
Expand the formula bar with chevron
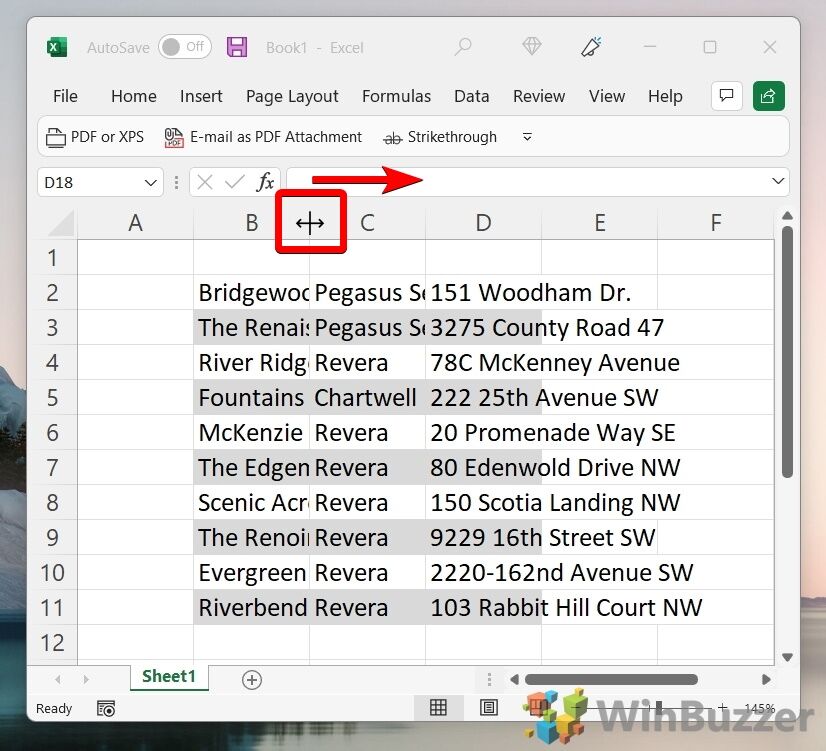(777, 181)
